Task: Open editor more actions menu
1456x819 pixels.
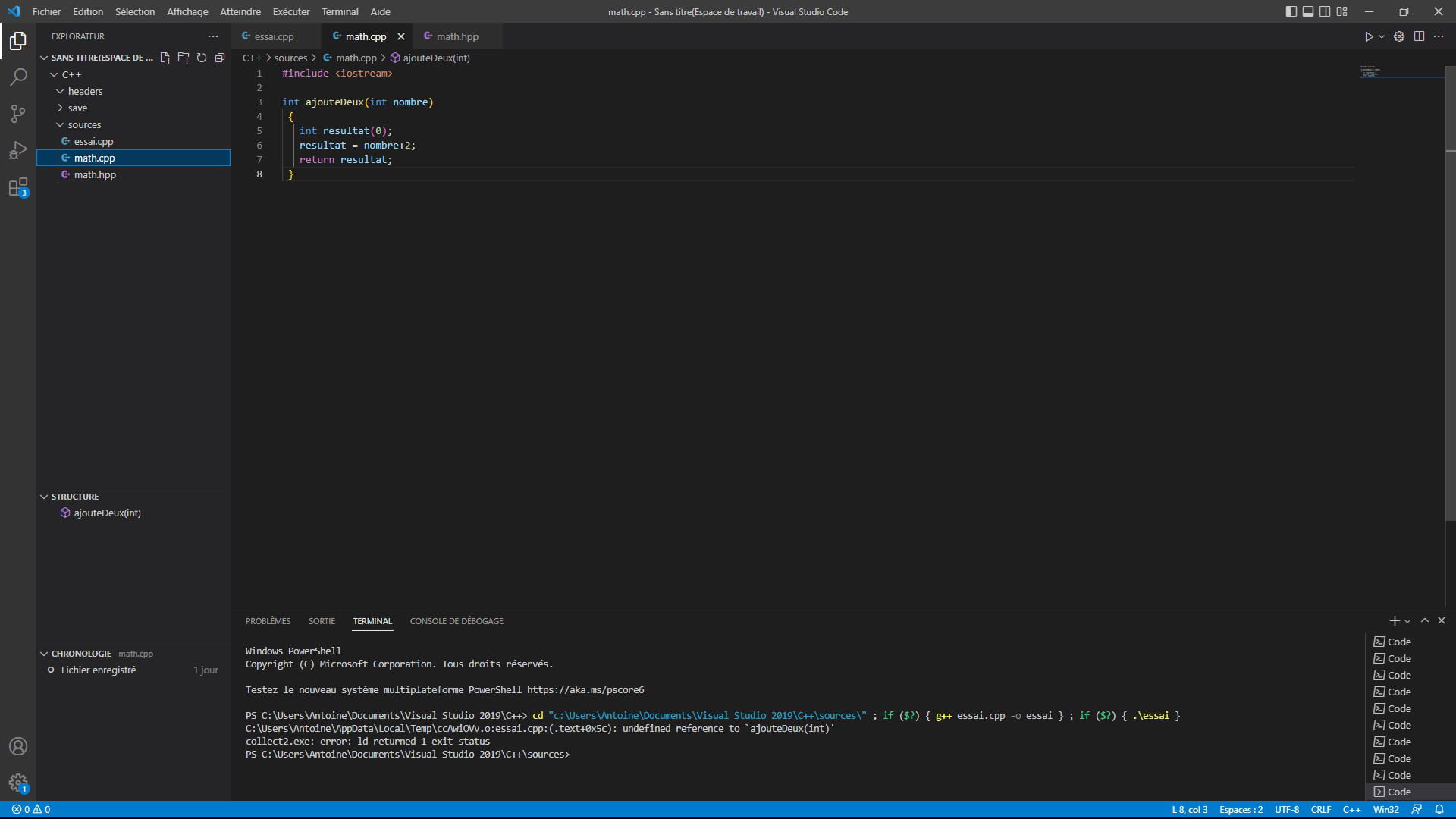Action: (x=1439, y=36)
